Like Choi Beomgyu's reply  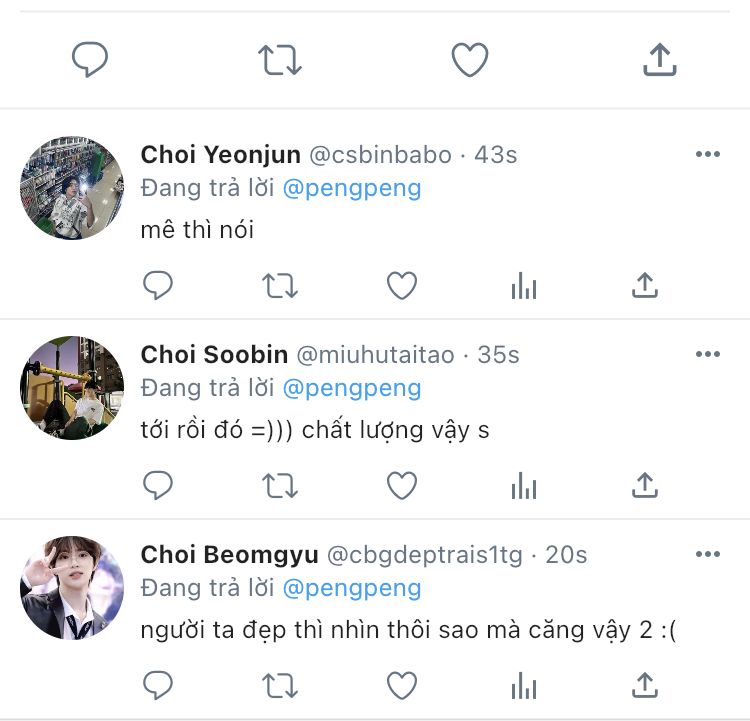click(x=401, y=686)
